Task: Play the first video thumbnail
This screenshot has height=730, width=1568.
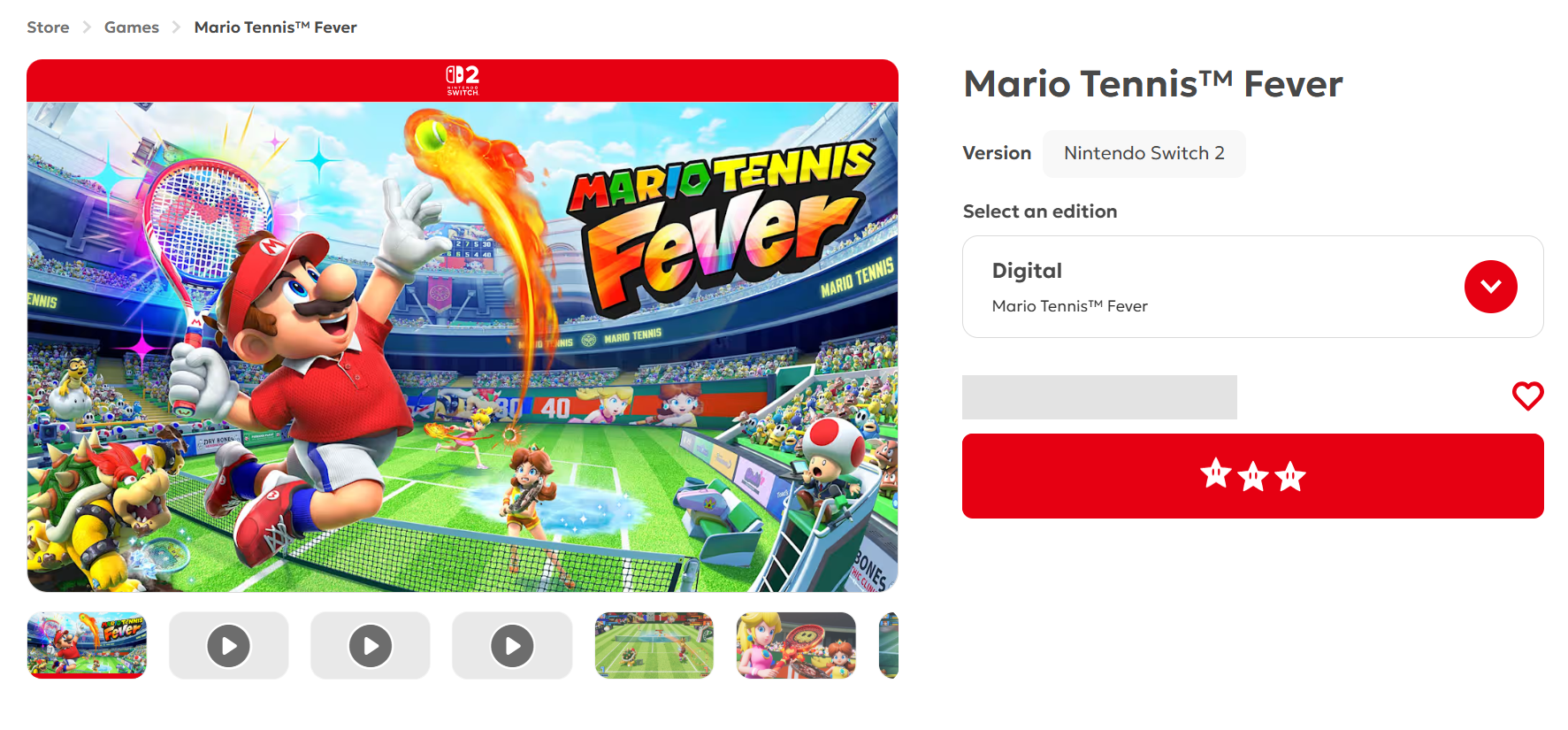Action: tap(228, 646)
